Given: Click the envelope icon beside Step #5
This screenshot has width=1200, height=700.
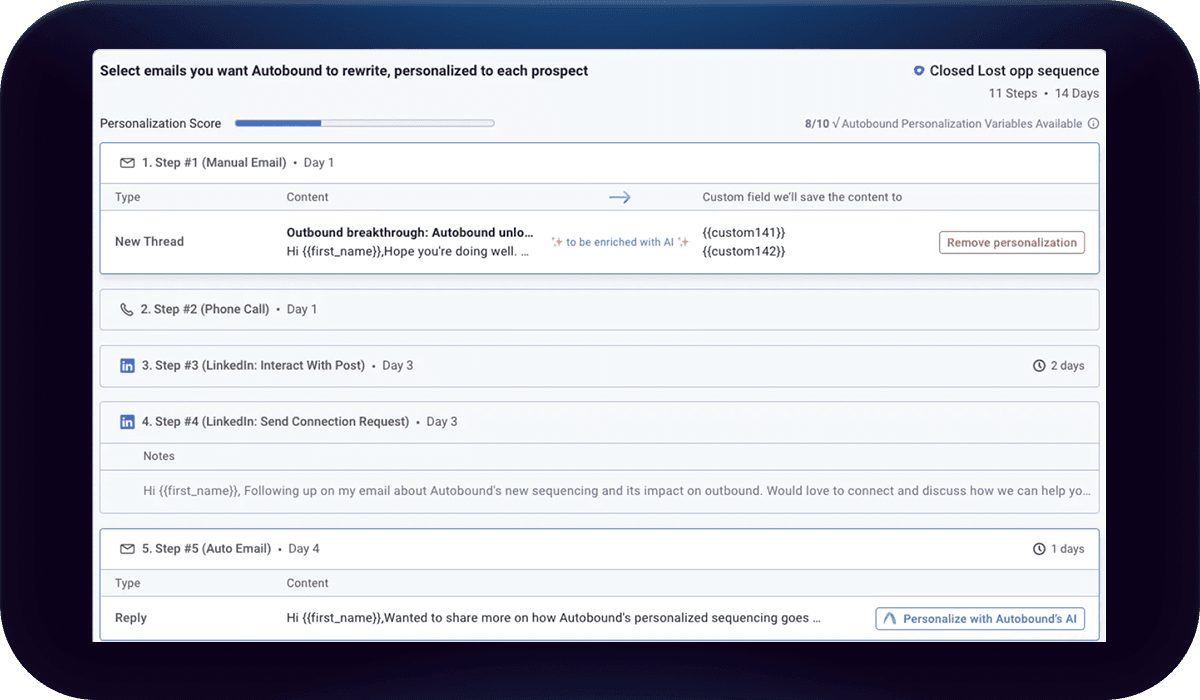Looking at the screenshot, I should [x=127, y=549].
